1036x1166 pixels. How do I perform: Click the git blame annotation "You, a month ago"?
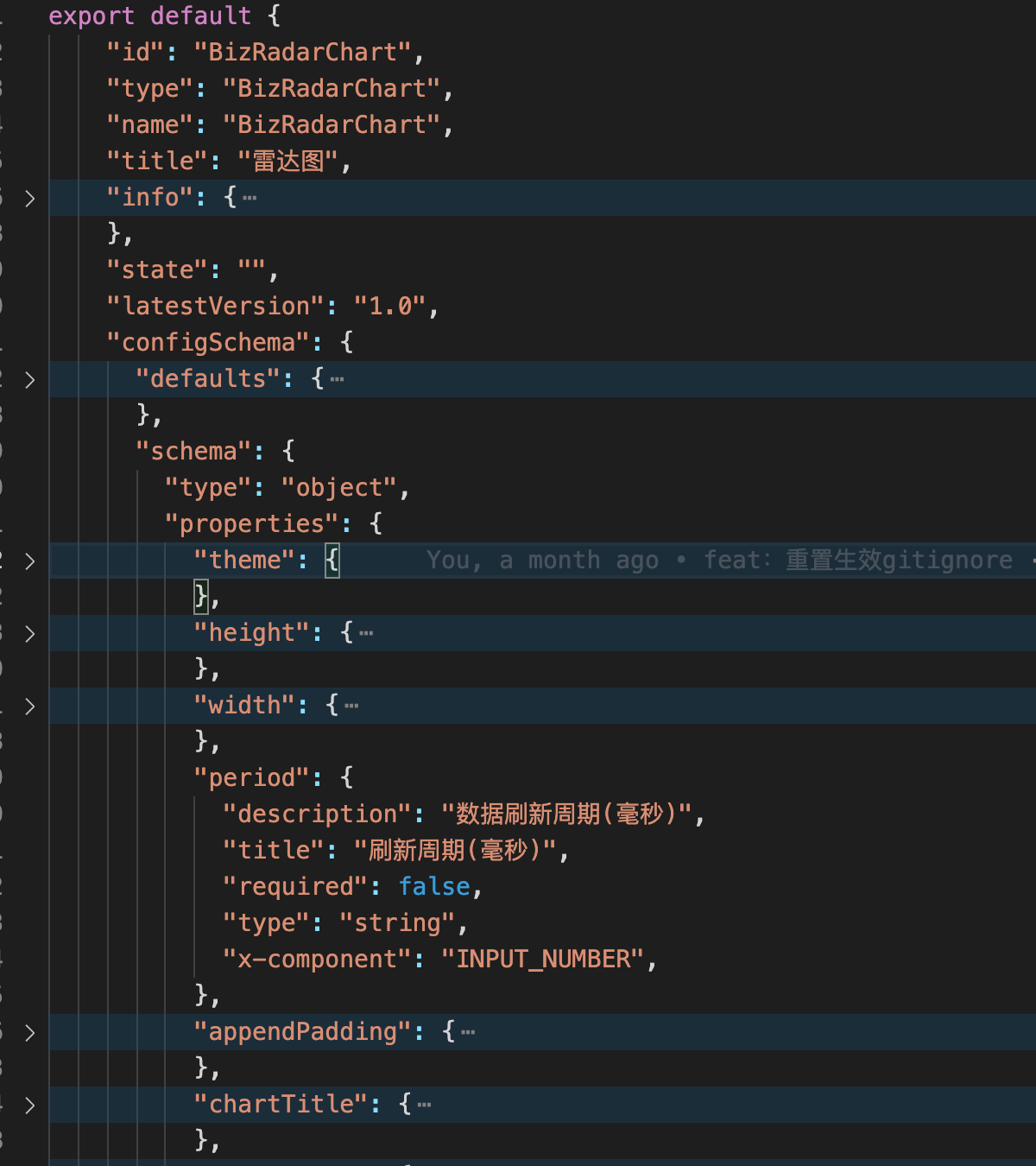(x=542, y=561)
